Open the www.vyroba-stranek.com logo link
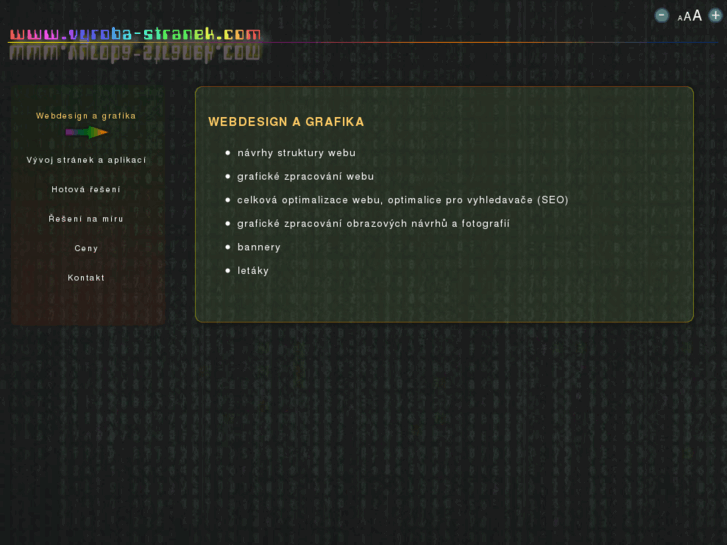The width and height of the screenshot is (727, 545). pyautogui.click(x=135, y=35)
